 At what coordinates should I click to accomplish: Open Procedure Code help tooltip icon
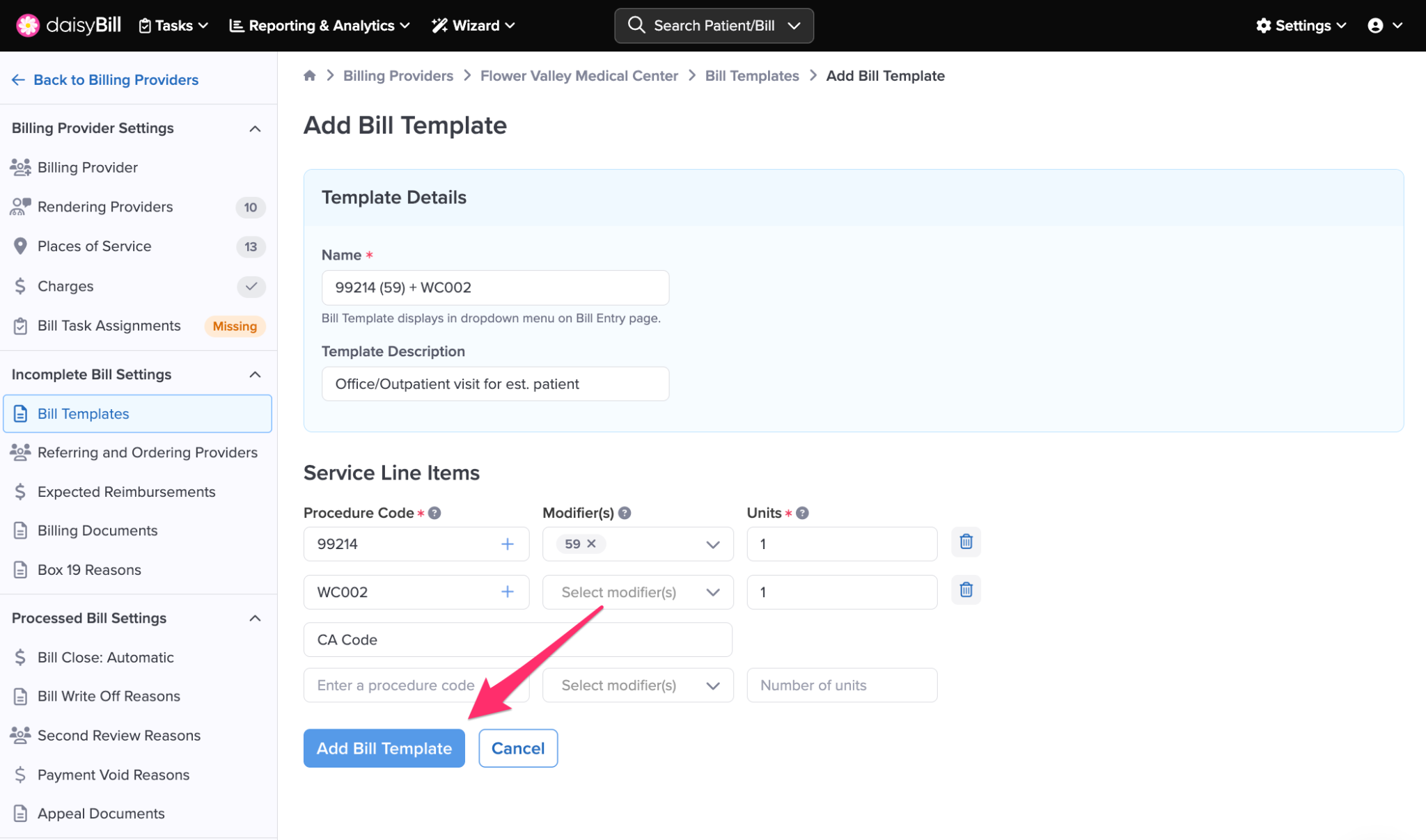pyautogui.click(x=434, y=514)
